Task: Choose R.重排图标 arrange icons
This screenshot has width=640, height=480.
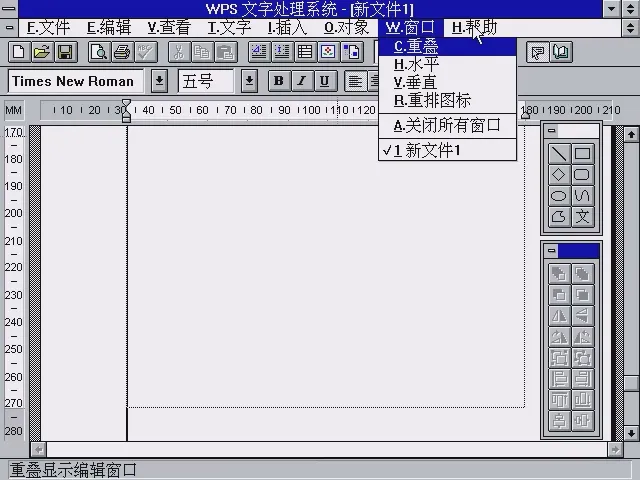Action: click(447, 100)
